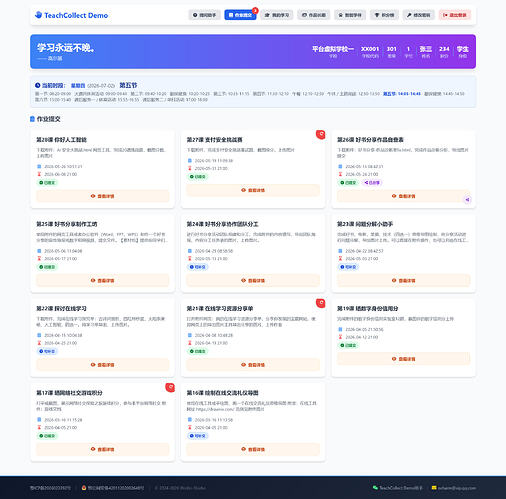View details of 第24课 assignment
506x499 pixels.
[253, 280]
